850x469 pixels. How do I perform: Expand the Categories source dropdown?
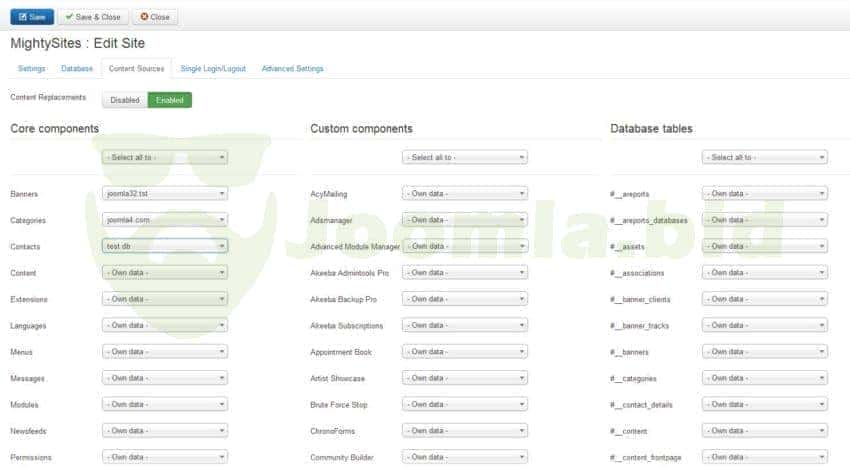pos(165,220)
